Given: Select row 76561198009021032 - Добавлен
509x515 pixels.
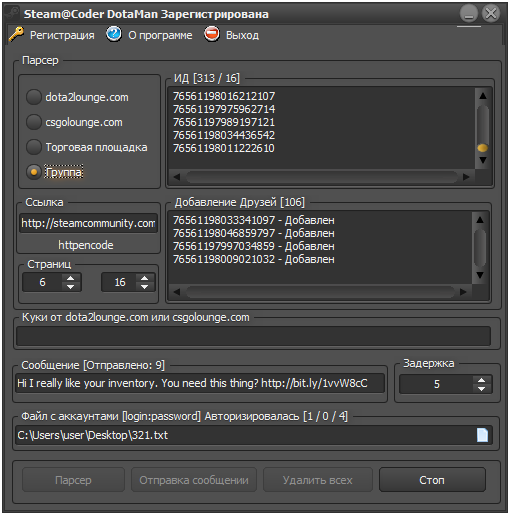Looking at the screenshot, I should [253, 259].
